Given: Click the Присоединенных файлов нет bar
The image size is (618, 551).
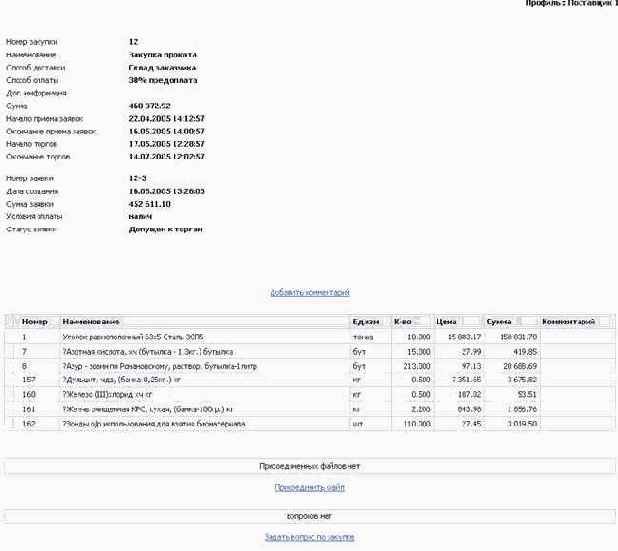Looking at the screenshot, I should pos(309,466).
